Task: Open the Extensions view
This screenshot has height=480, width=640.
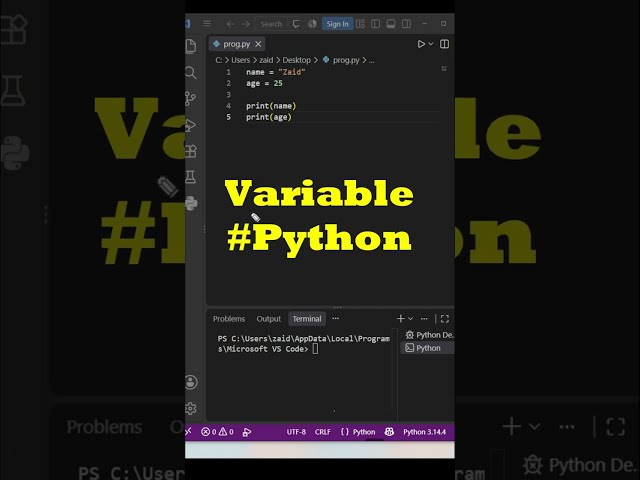Action: [x=191, y=151]
